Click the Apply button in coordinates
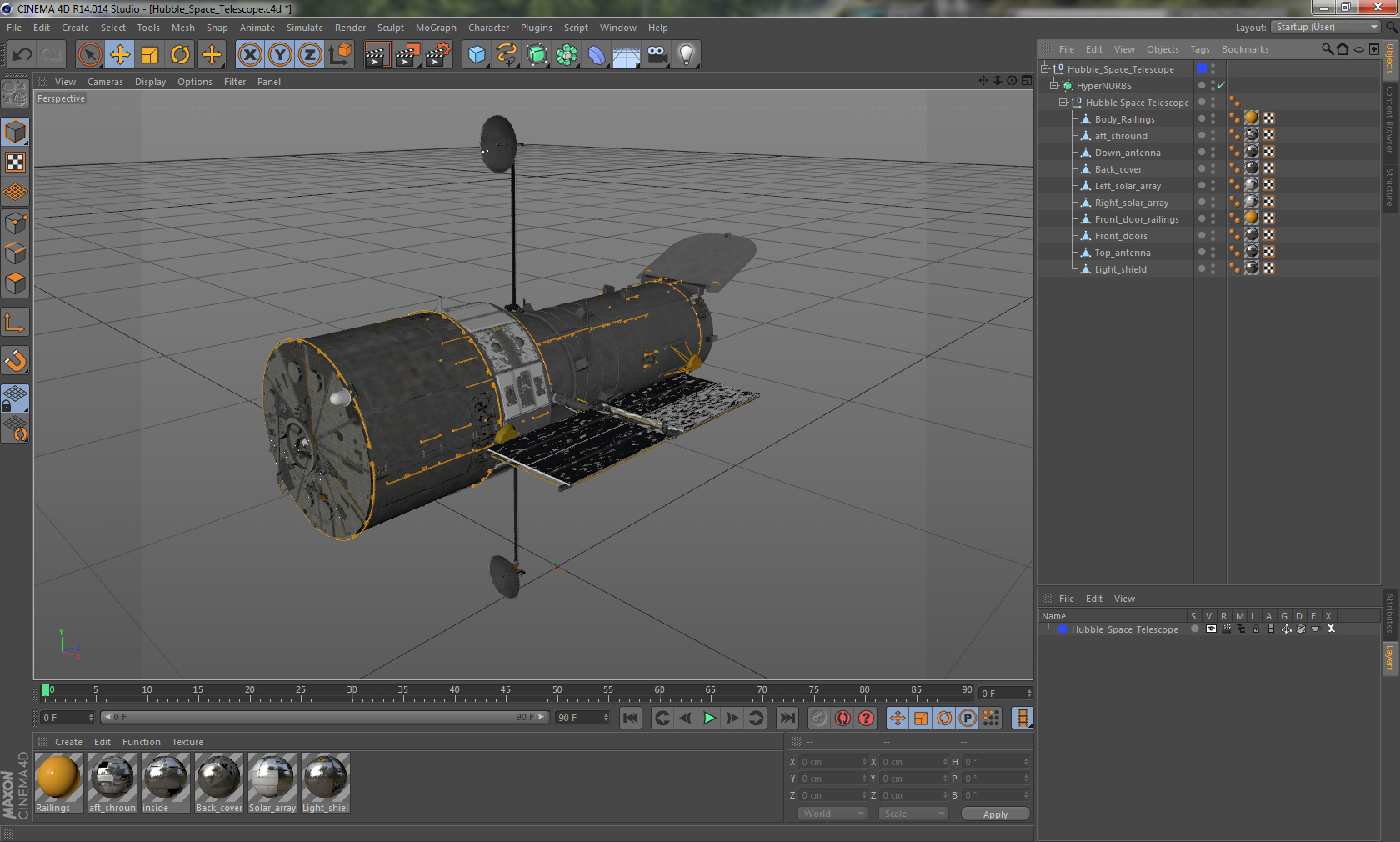1400x842 pixels. coord(995,814)
